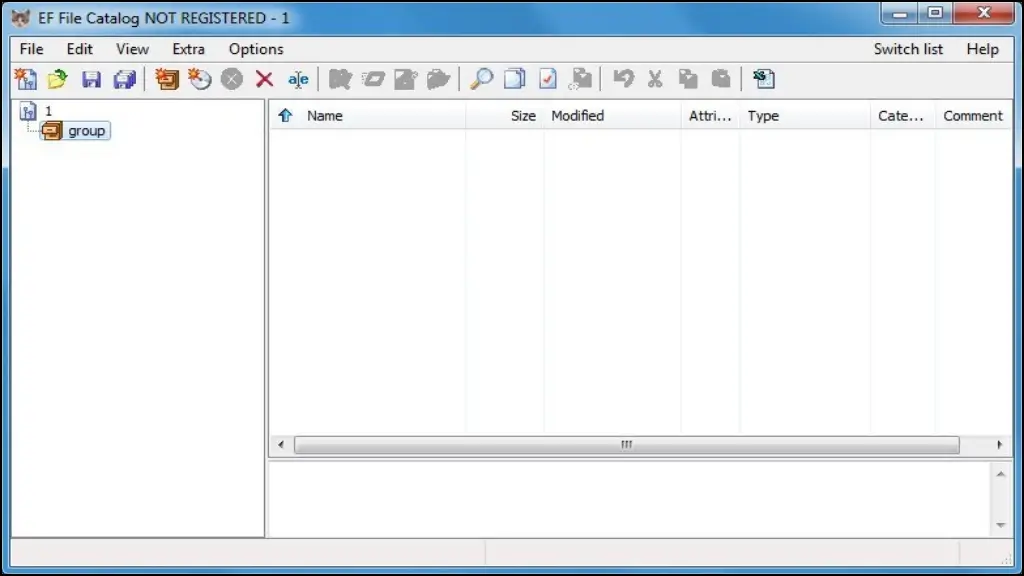
Task: Click the blank pages copy icon
Action: [x=515, y=79]
